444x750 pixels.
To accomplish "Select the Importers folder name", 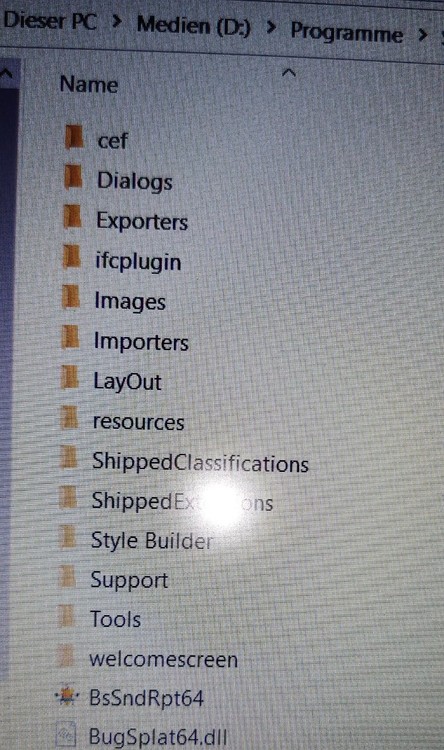I will coord(141,342).
